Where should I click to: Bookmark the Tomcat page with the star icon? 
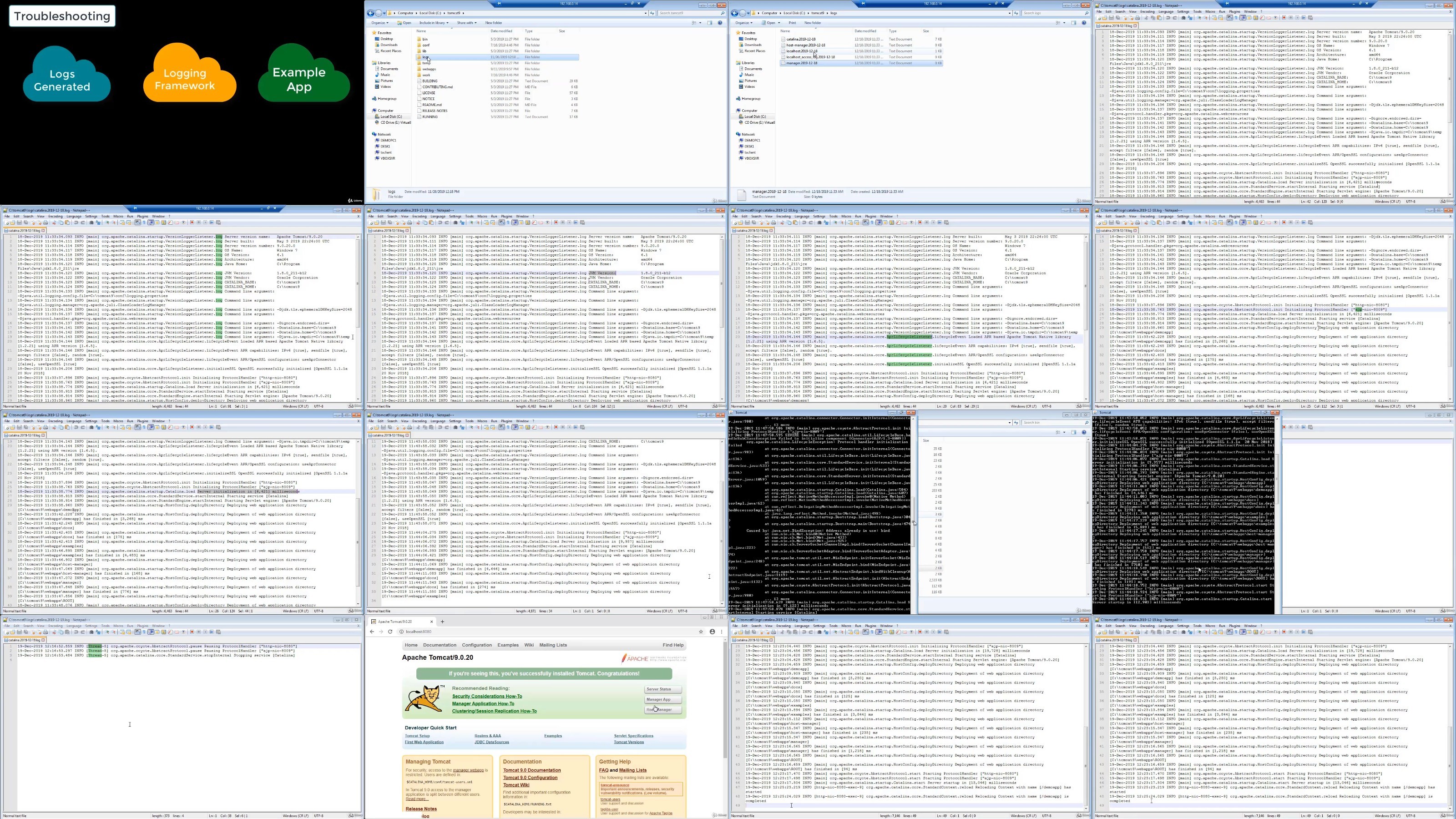(701, 632)
